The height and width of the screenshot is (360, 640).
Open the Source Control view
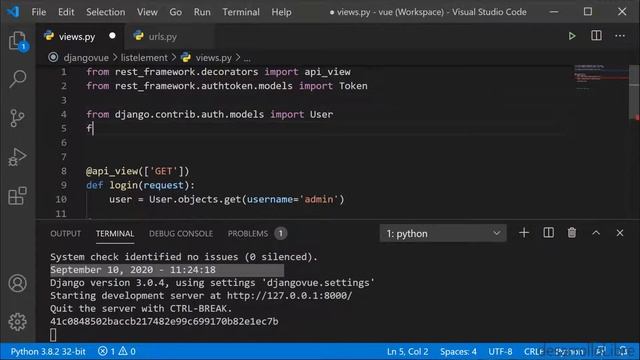pos(18,118)
